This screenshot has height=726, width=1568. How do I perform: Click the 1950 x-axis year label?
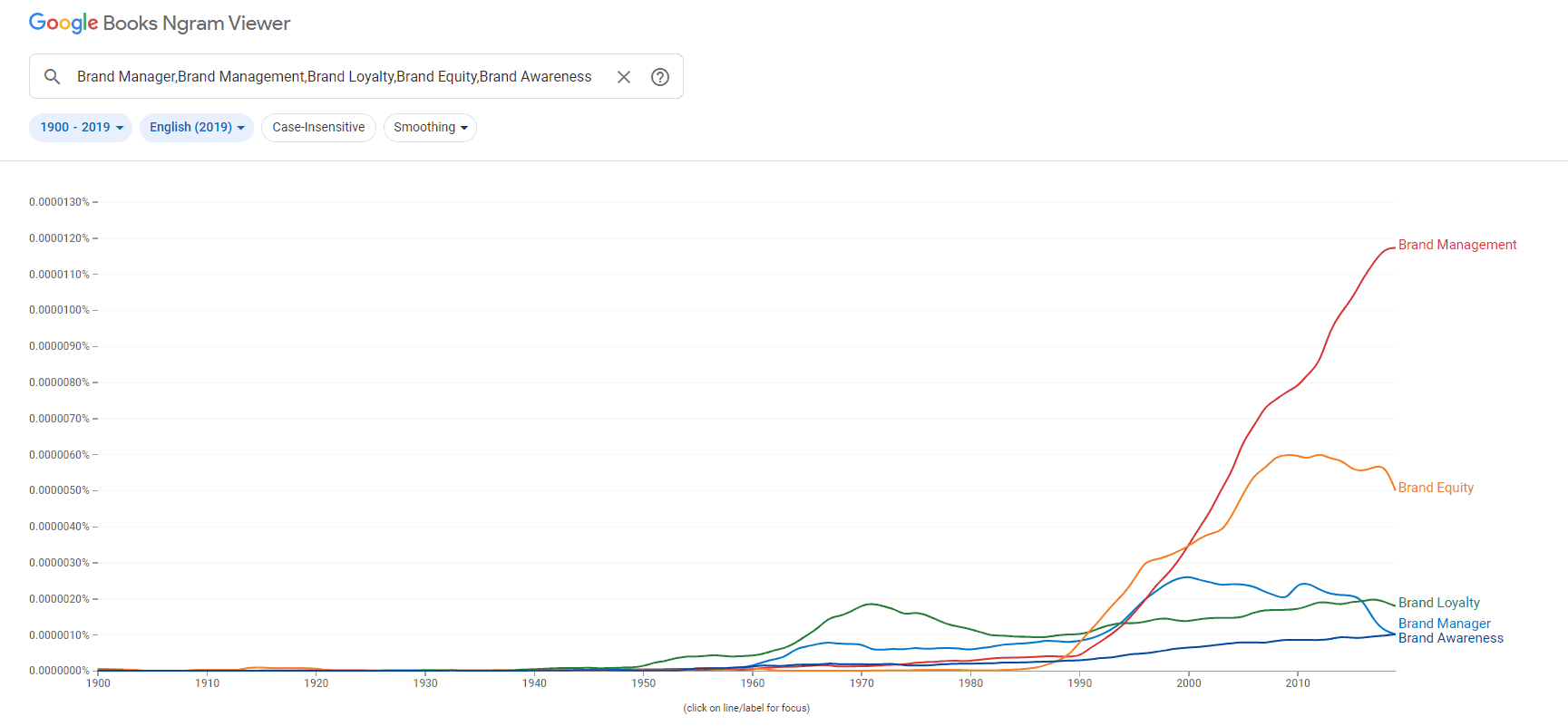[644, 683]
